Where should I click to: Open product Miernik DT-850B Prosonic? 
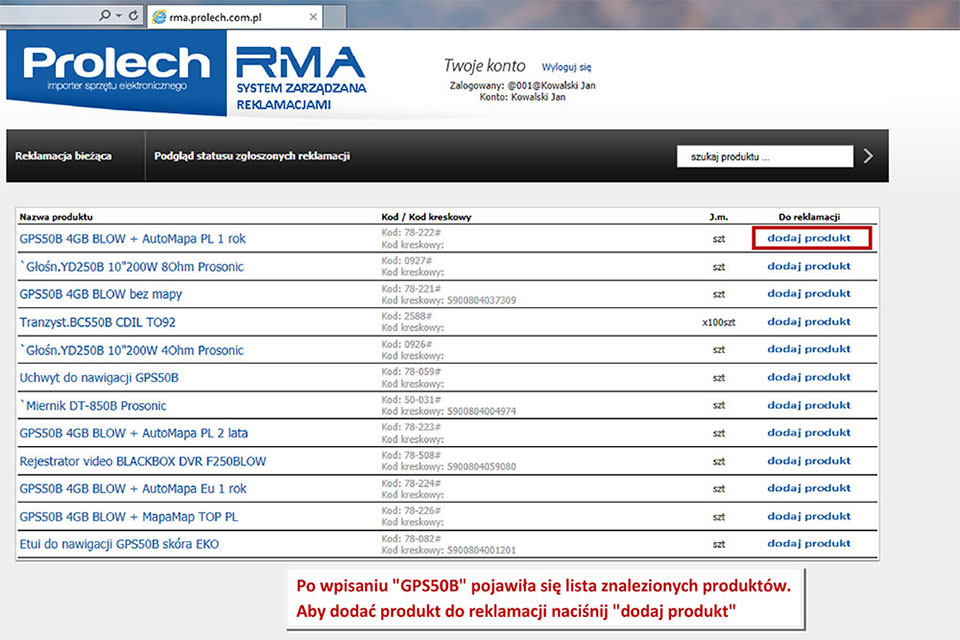tap(93, 405)
